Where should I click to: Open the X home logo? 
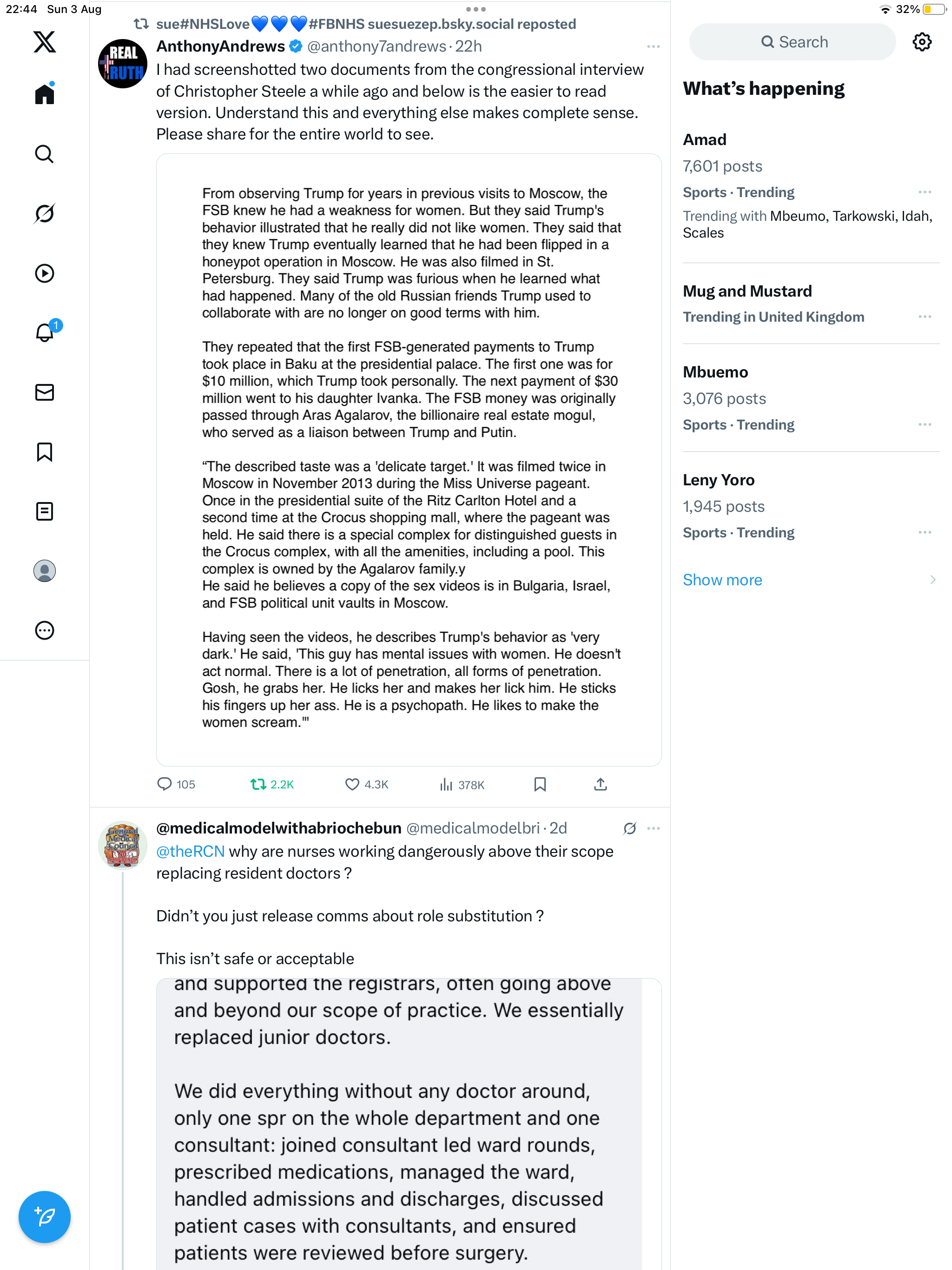click(x=44, y=42)
